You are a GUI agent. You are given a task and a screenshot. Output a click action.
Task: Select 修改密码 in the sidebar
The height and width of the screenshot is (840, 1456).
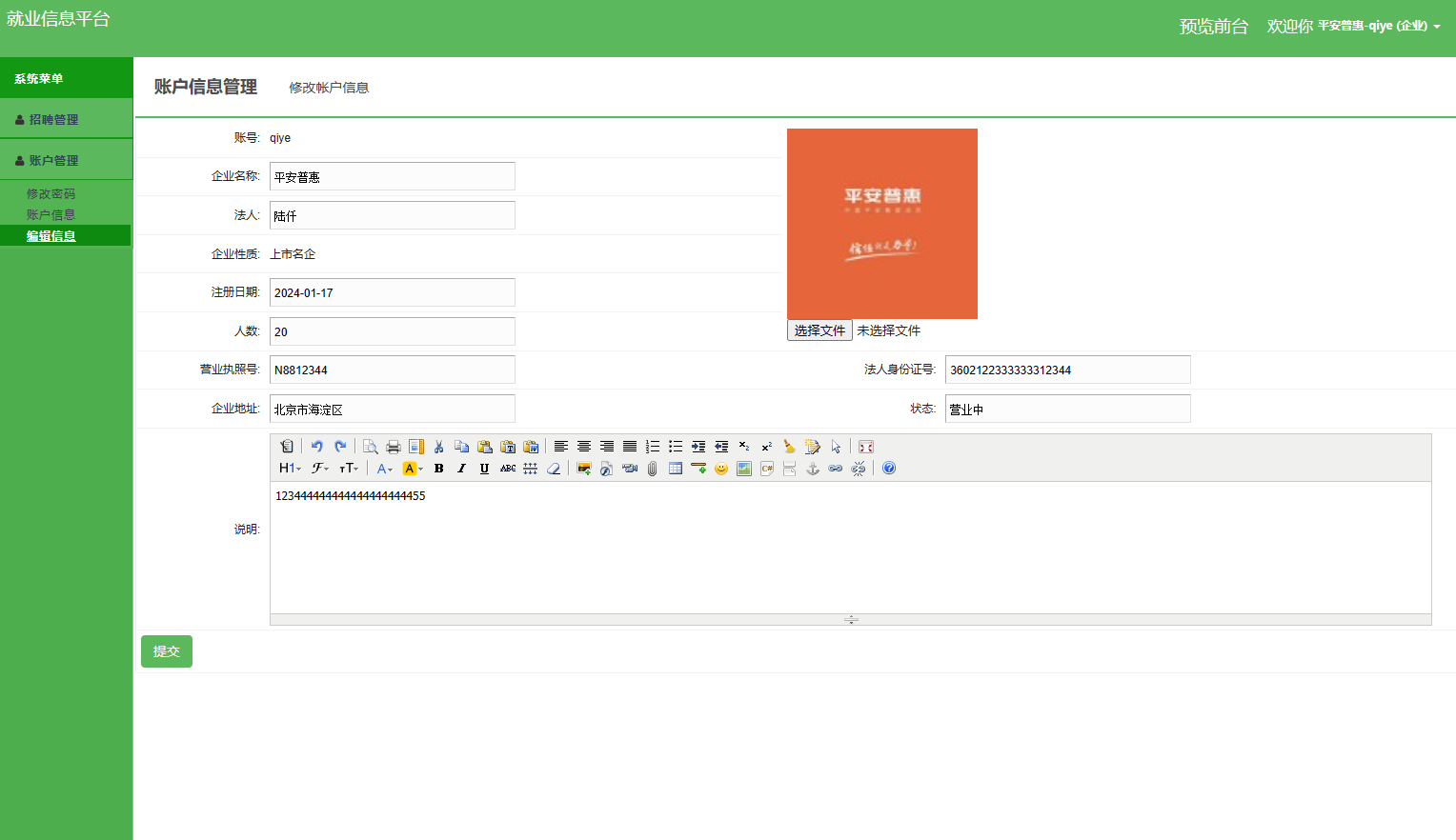[x=51, y=194]
